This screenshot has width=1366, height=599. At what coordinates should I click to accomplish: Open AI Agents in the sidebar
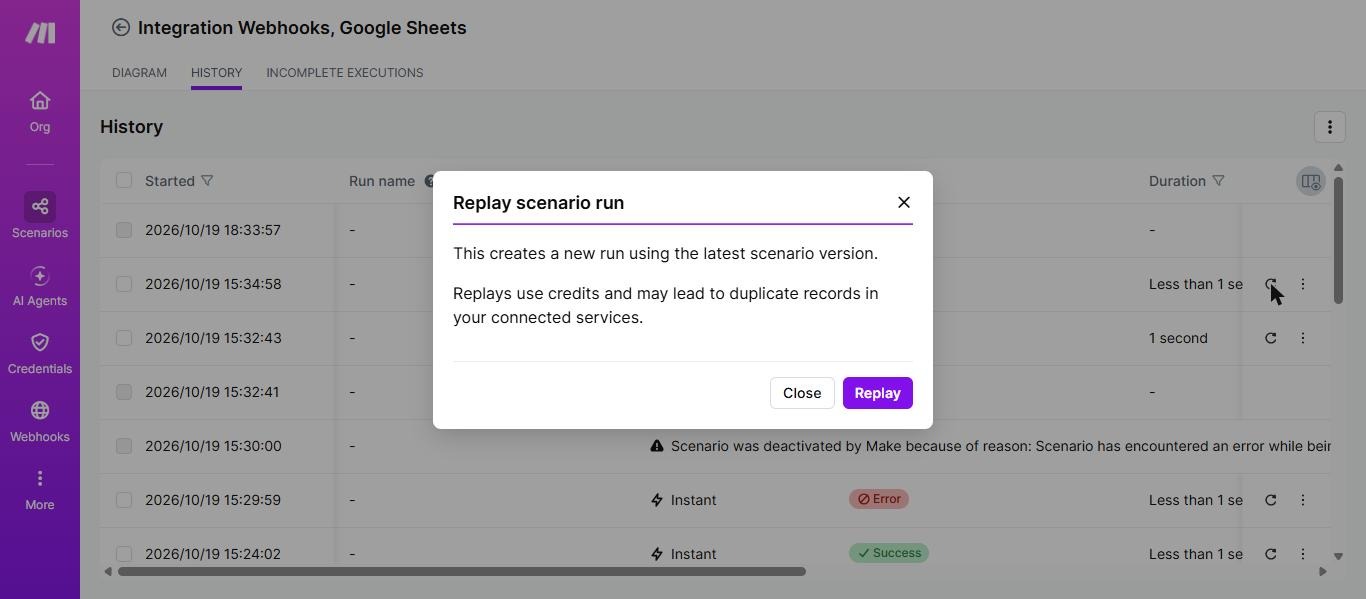pyautogui.click(x=40, y=286)
